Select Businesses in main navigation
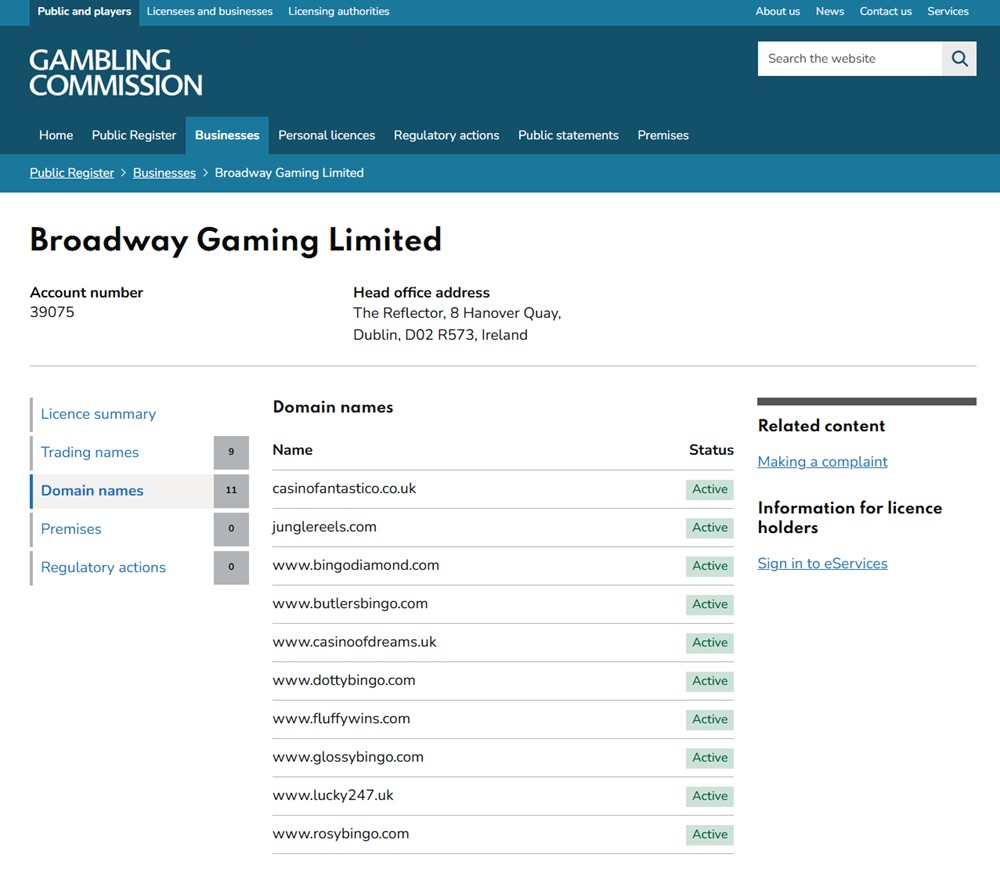This screenshot has width=1000, height=872. coord(227,135)
